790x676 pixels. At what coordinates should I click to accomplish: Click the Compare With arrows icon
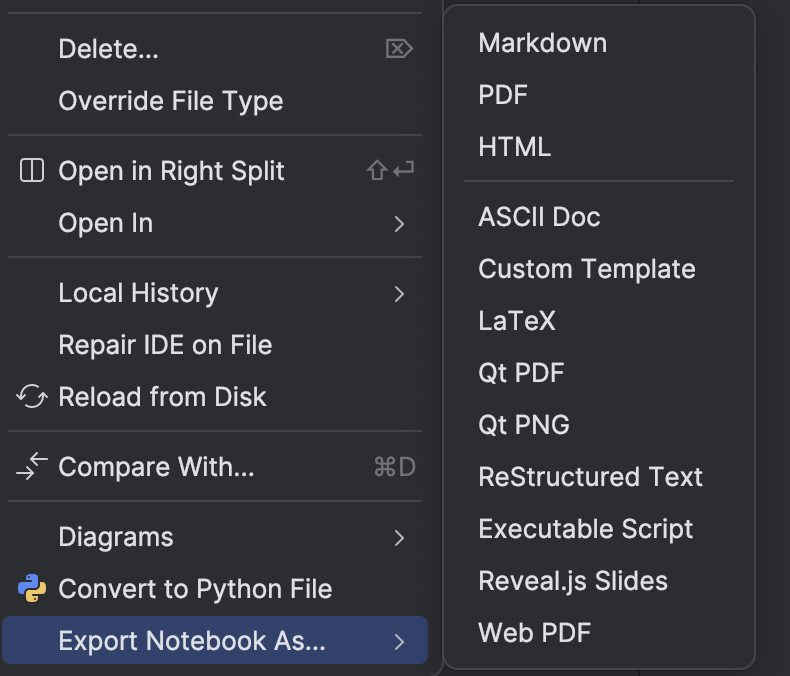[x=32, y=467]
